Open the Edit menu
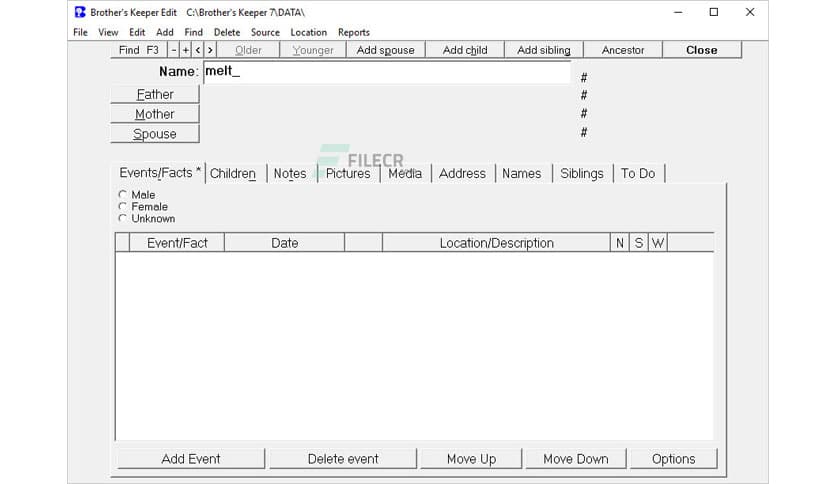 [x=137, y=32]
